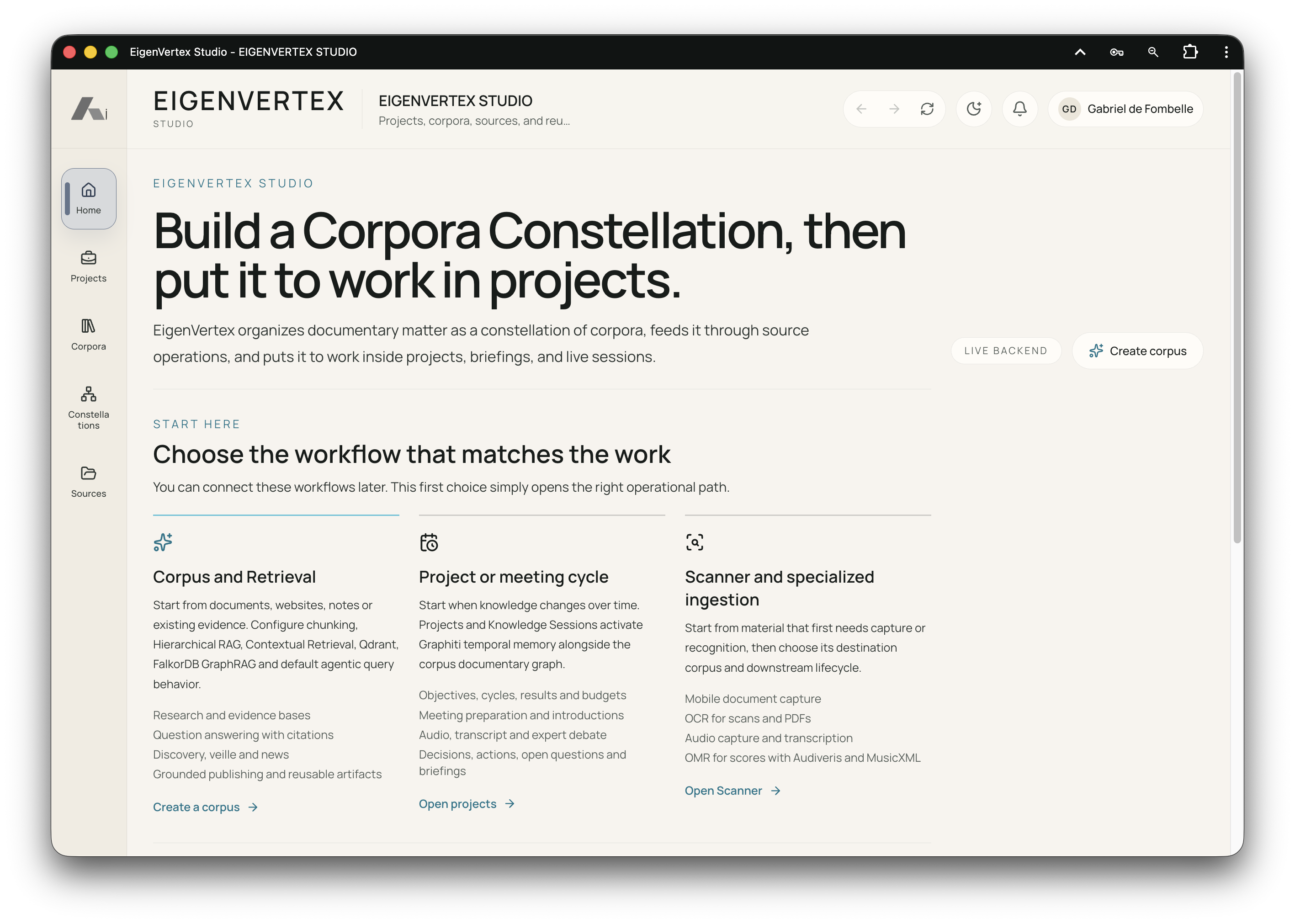The image size is (1295, 924).
Task: Click 'Choose the workflow that matches the work' heading
Action: click(412, 455)
